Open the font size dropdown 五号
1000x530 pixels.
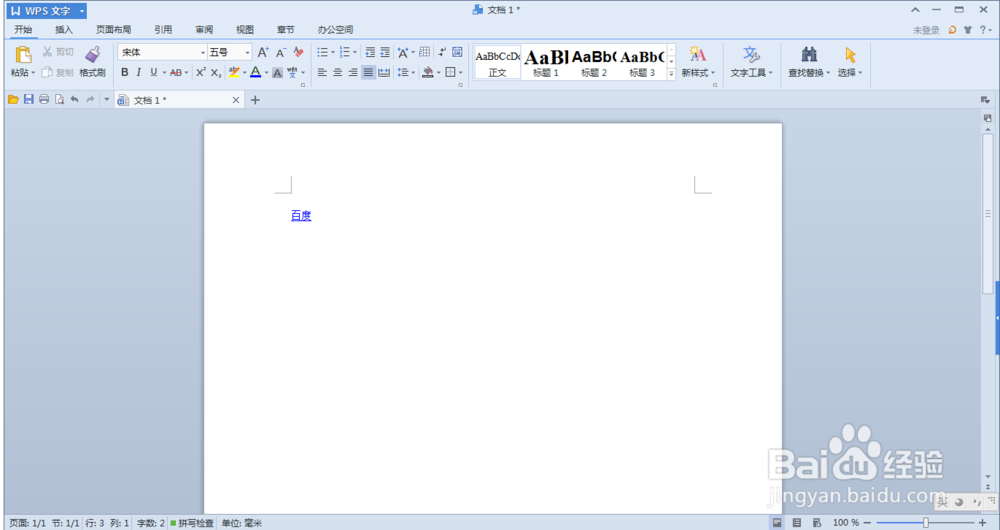(247, 52)
